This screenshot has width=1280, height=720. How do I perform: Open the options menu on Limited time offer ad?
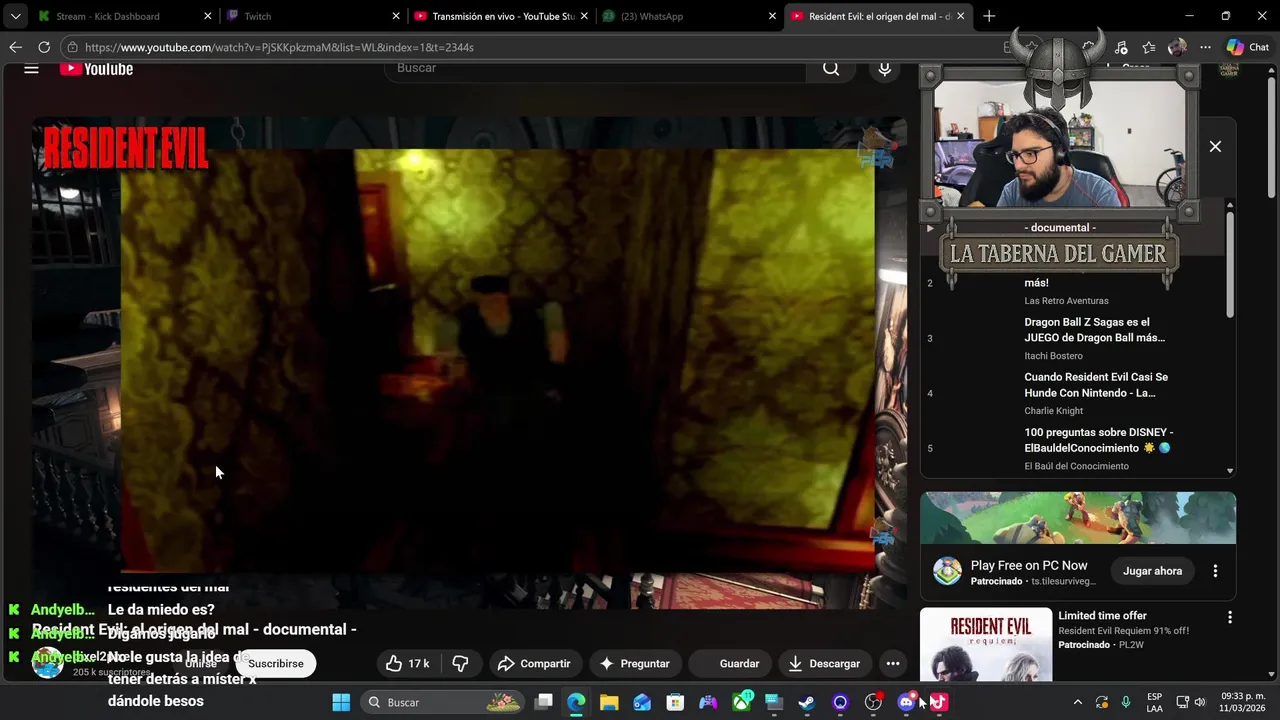point(1230,617)
